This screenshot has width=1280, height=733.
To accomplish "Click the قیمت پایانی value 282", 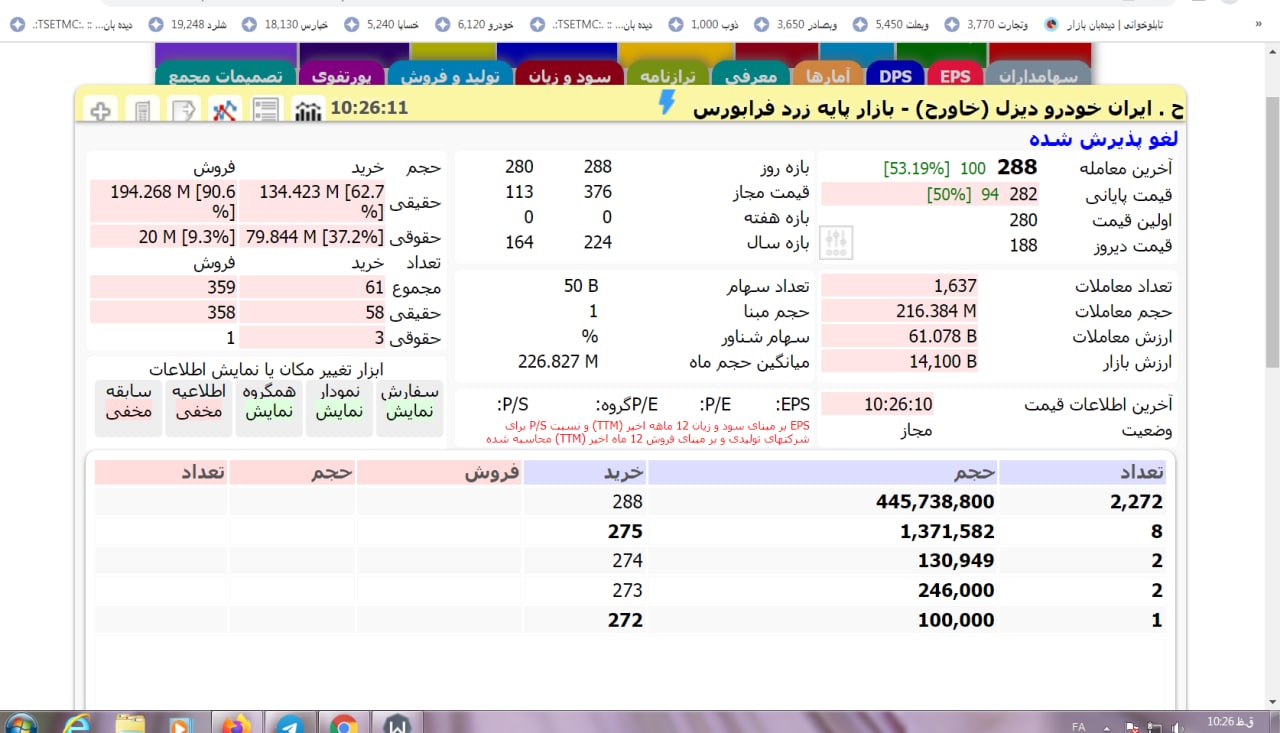I will pyautogui.click(x=1023, y=194).
